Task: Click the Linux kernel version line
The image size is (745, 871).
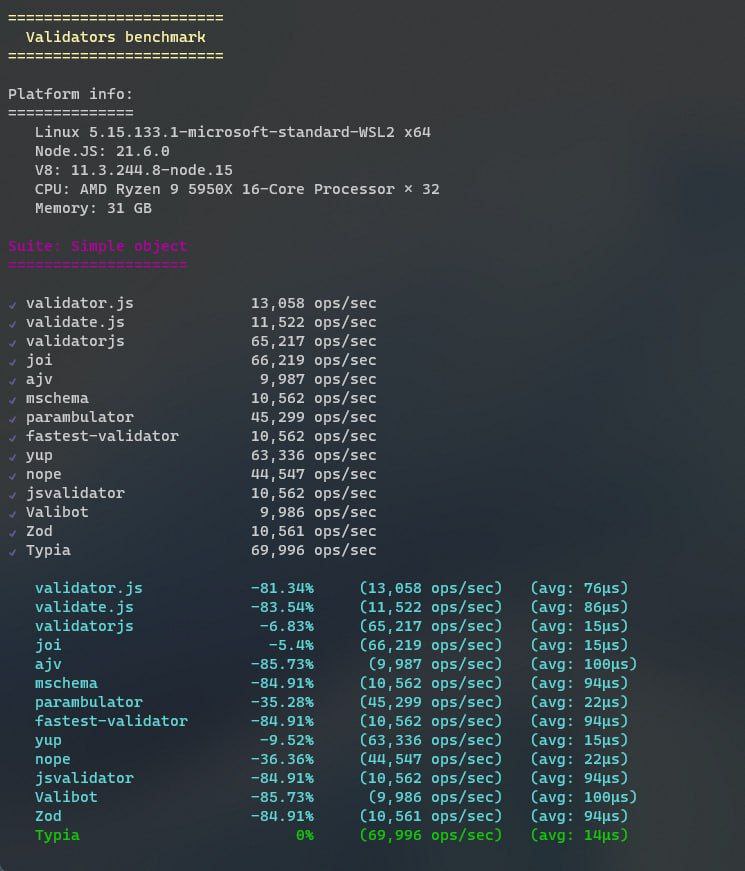Action: point(233,132)
